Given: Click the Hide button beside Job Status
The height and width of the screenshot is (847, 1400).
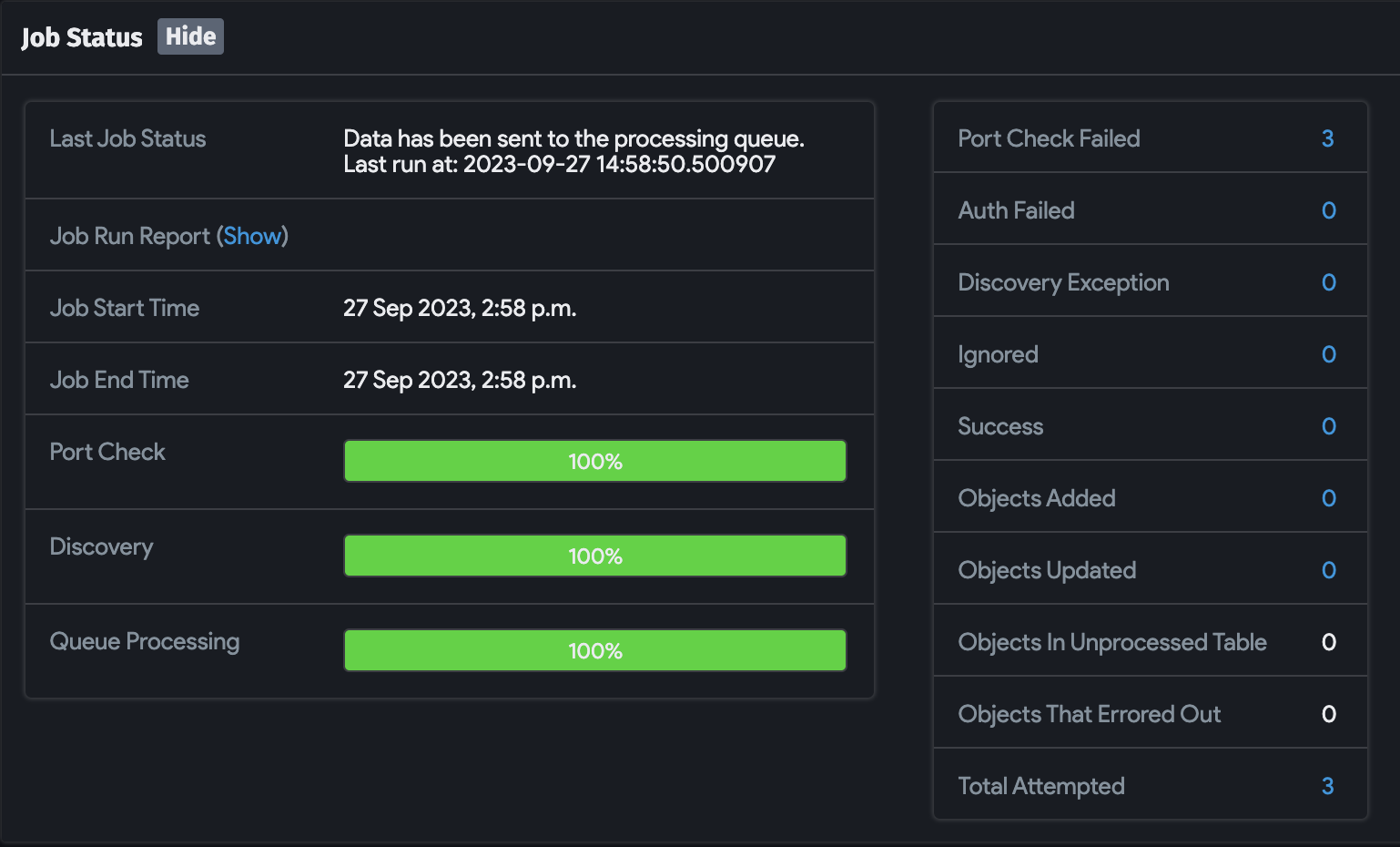Looking at the screenshot, I should click(x=190, y=36).
